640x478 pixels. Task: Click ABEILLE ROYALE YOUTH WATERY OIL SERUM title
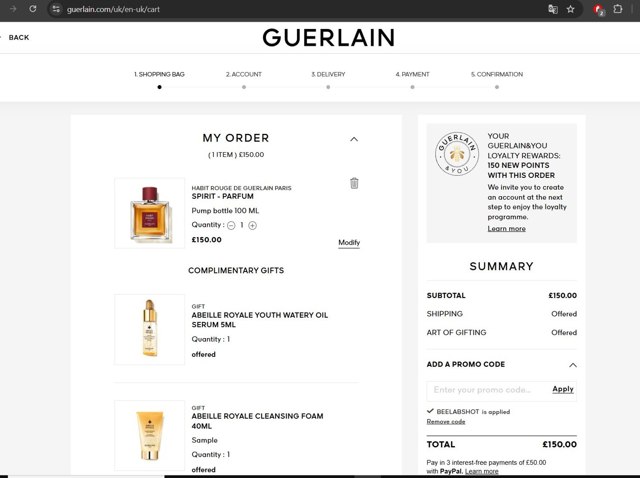point(260,320)
